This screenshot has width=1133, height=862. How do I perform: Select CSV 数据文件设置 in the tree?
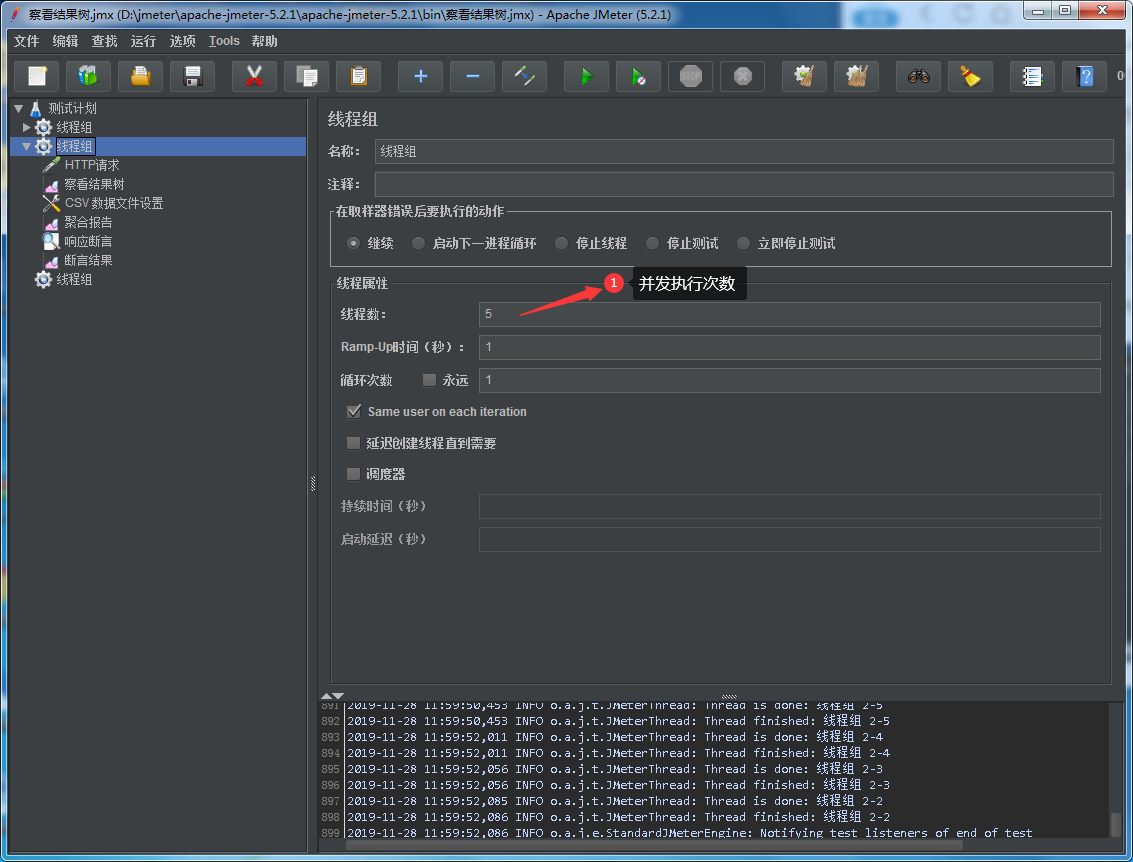click(x=114, y=203)
